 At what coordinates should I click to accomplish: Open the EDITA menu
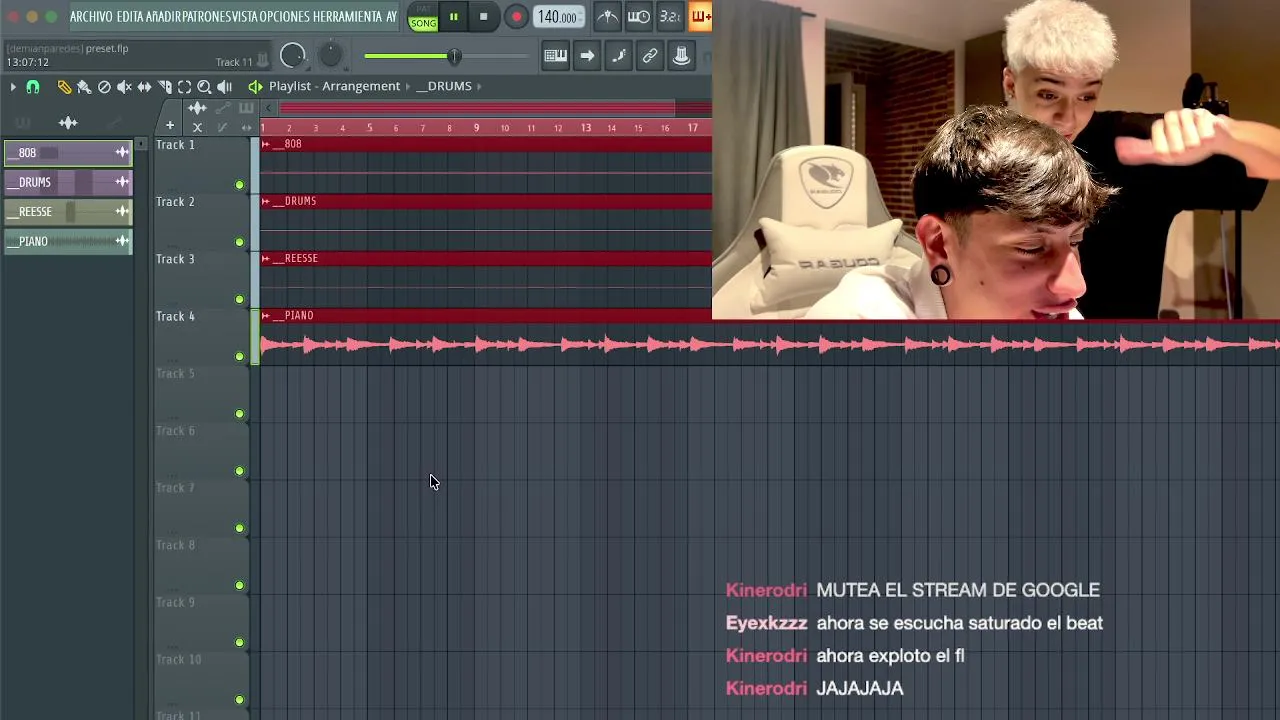tap(130, 17)
